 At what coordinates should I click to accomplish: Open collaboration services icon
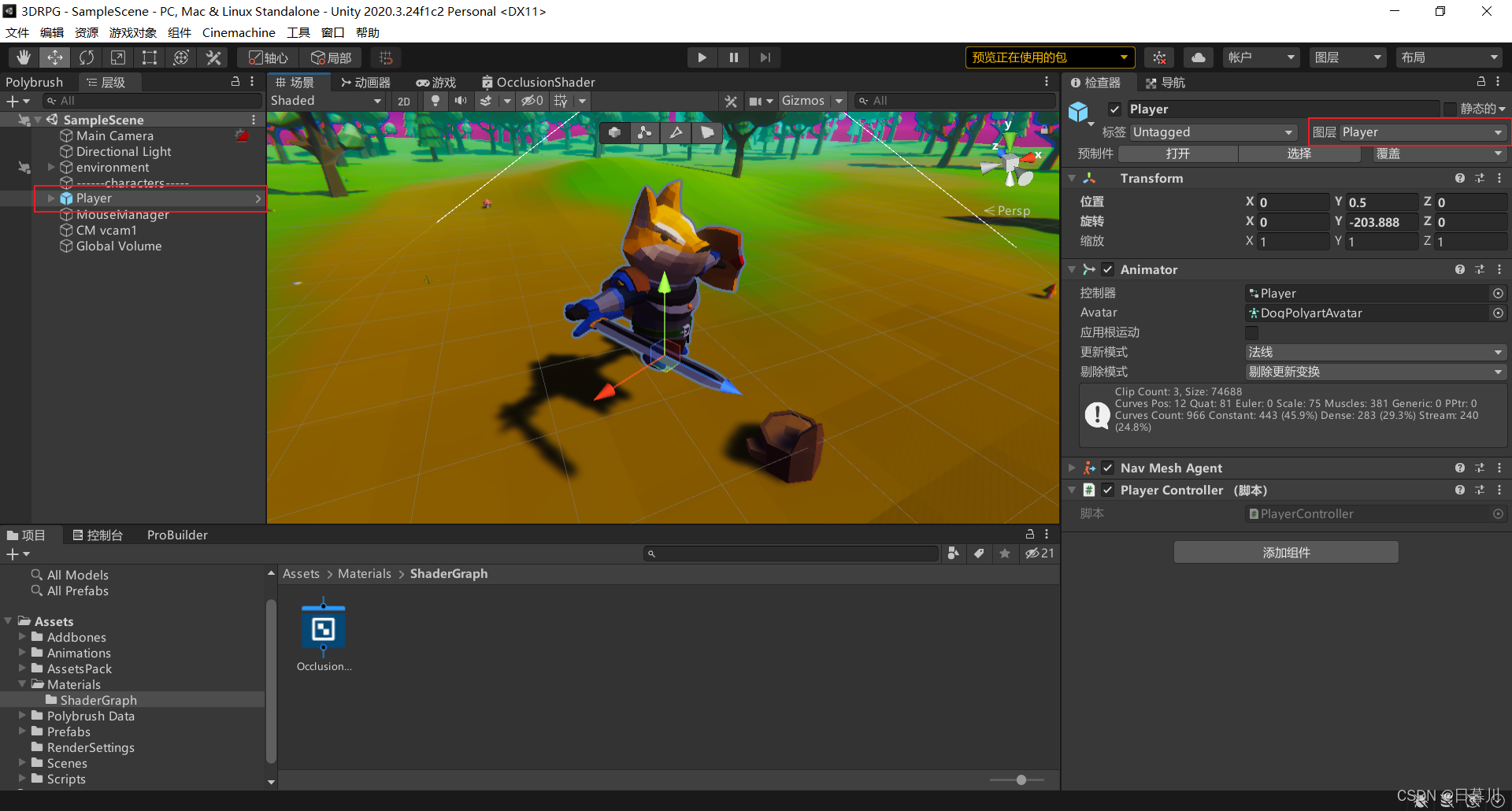point(1160,57)
